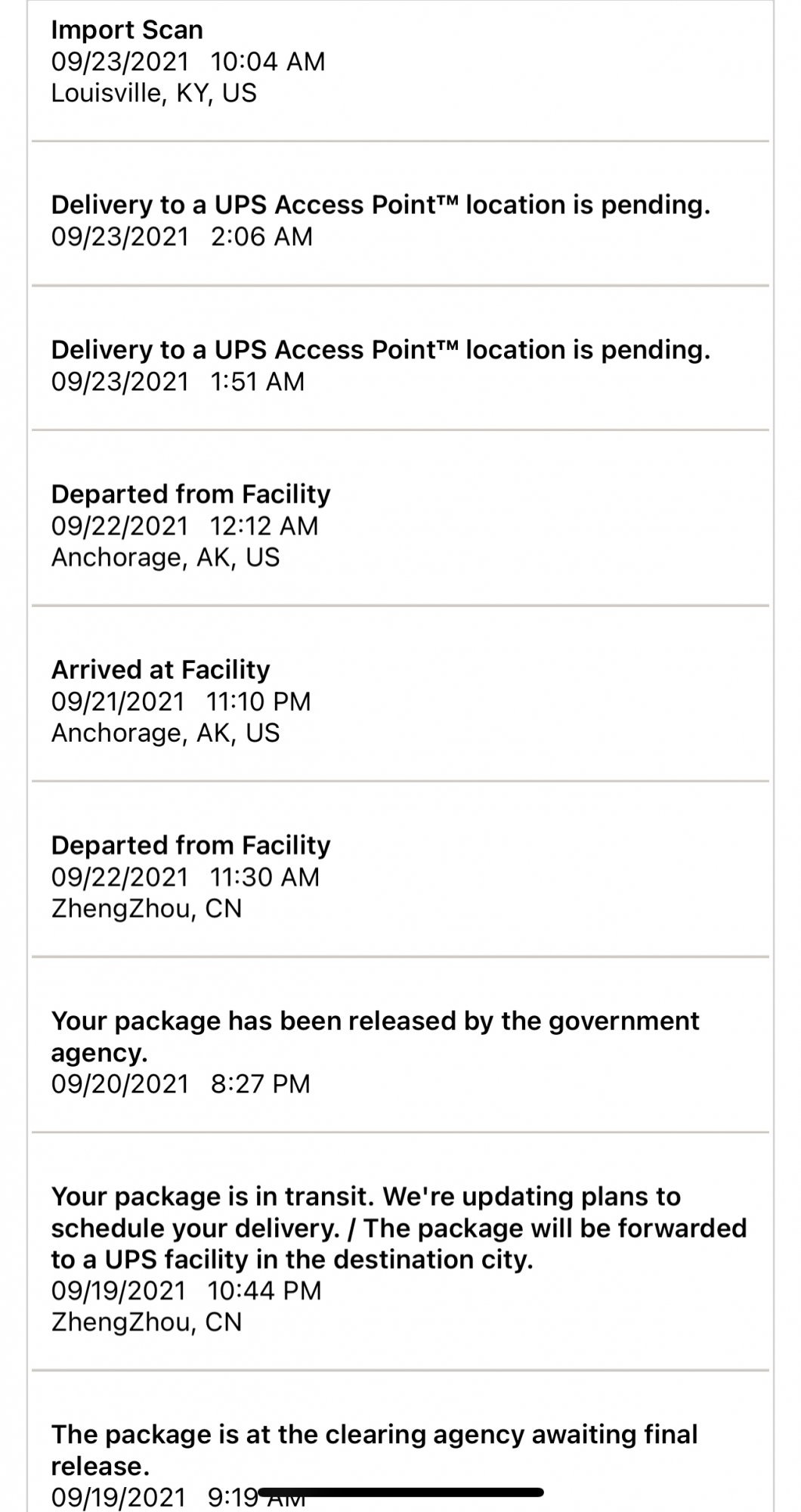Tap the Import Scan entry heading
801x1512 pixels.
point(127,30)
